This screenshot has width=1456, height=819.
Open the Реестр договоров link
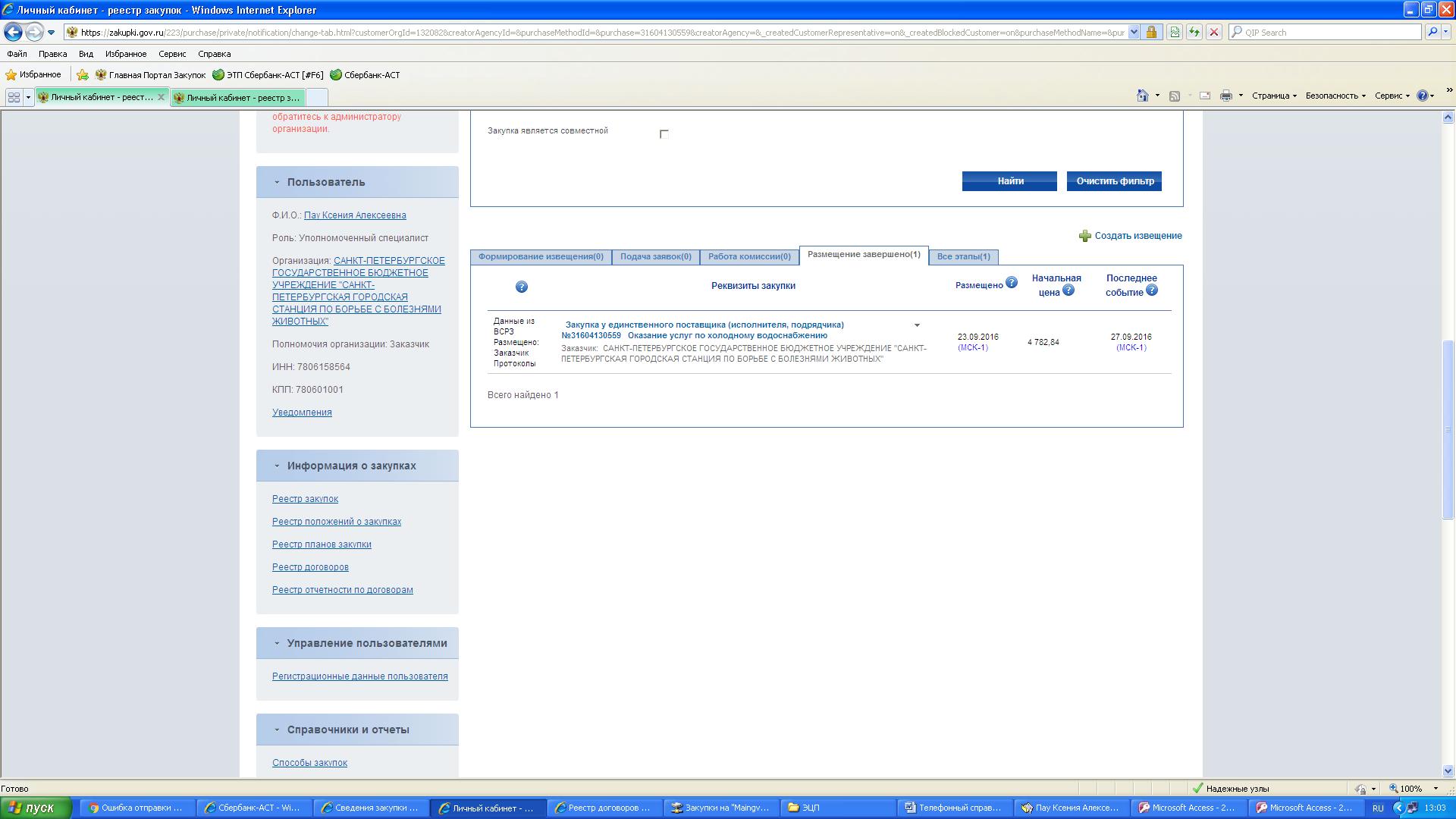tap(310, 567)
